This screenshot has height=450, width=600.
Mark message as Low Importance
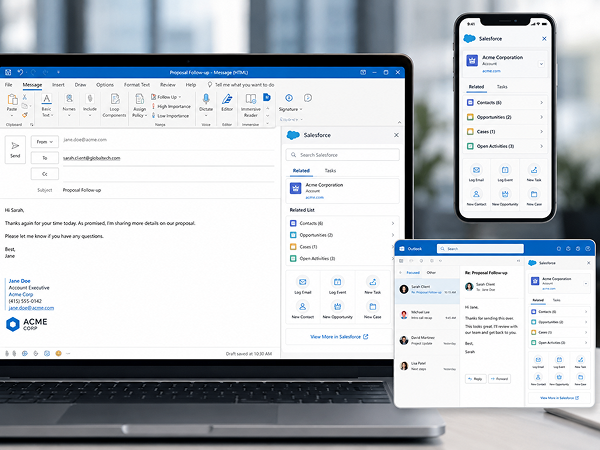(x=170, y=116)
